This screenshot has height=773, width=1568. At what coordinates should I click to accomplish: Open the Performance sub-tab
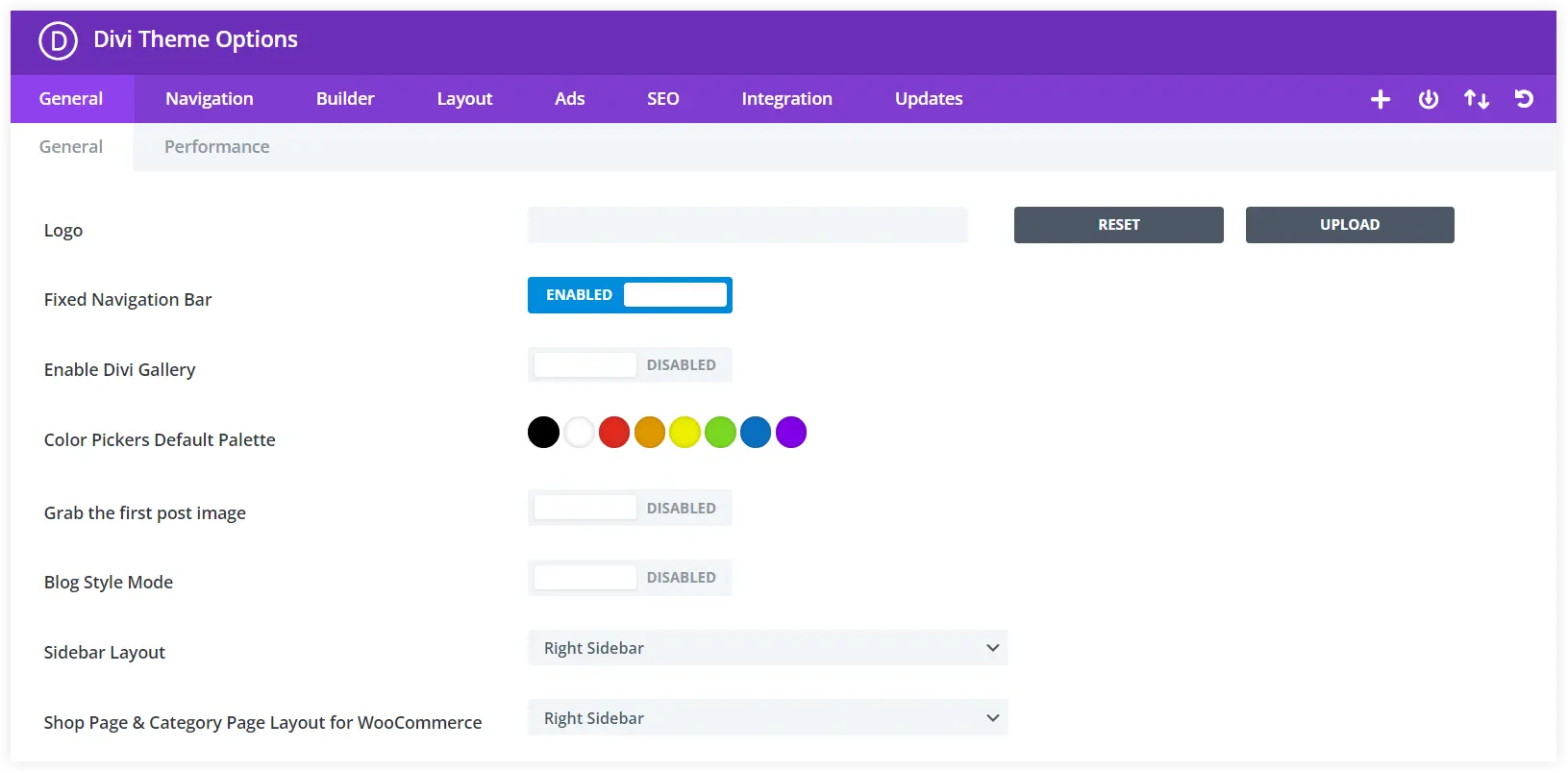pyautogui.click(x=217, y=147)
